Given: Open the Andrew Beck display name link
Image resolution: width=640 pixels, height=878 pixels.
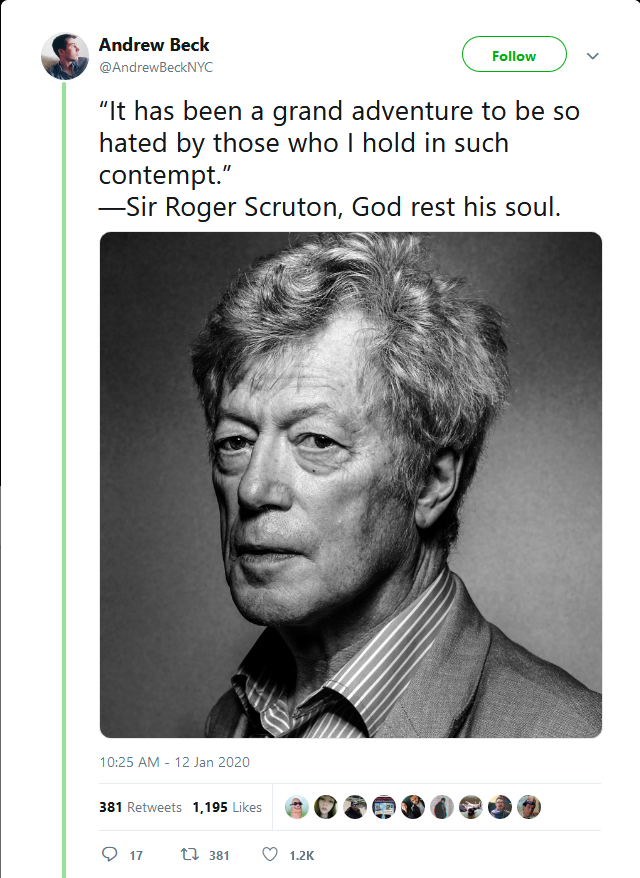Looking at the screenshot, I should pyautogui.click(x=154, y=45).
